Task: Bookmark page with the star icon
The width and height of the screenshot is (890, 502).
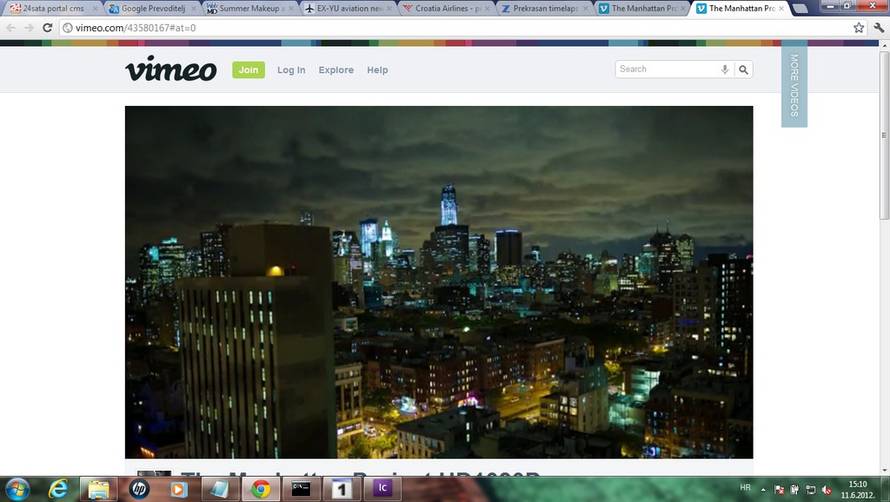Action: coord(859,27)
